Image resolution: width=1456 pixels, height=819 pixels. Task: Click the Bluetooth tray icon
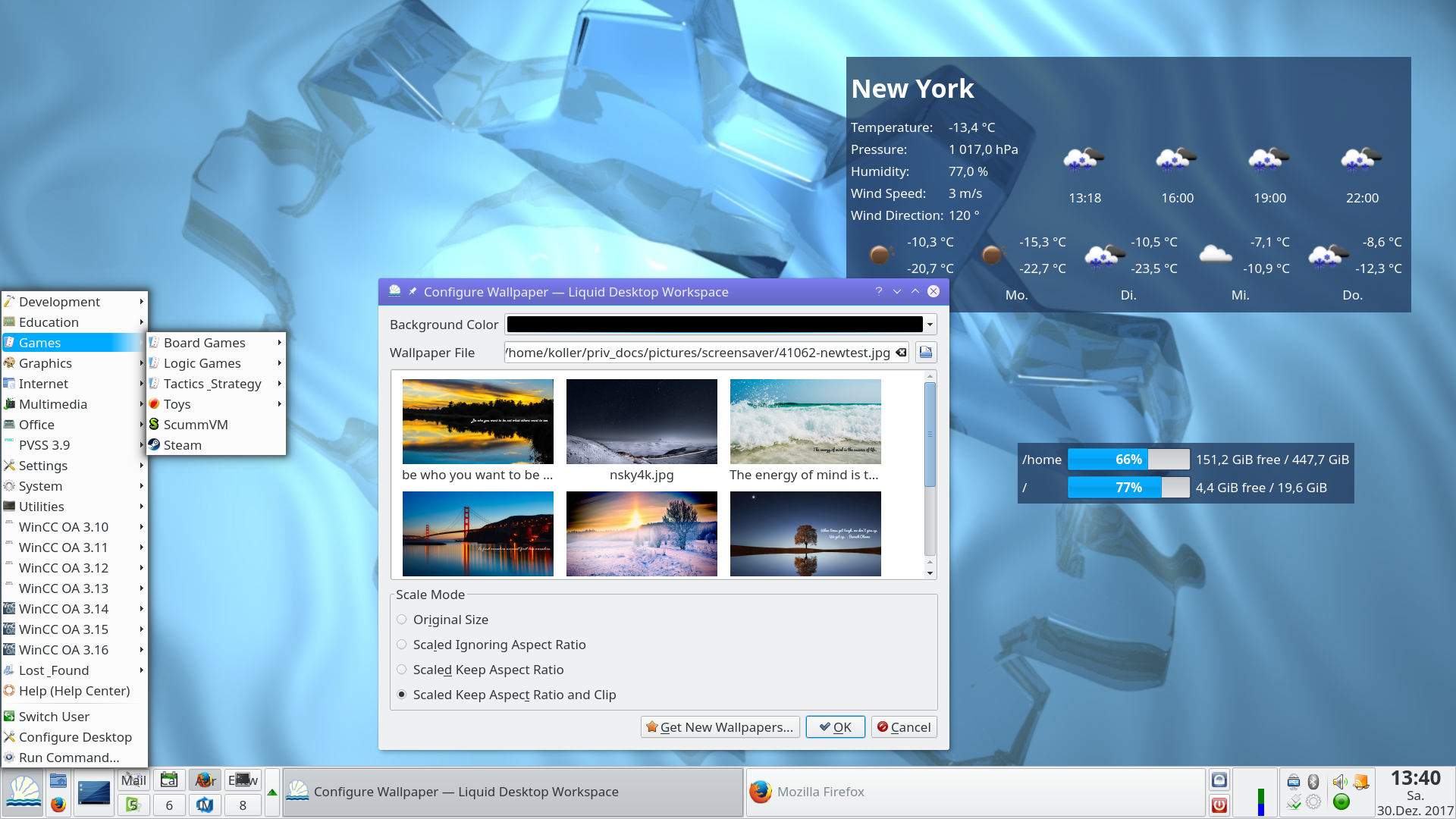point(1313,782)
